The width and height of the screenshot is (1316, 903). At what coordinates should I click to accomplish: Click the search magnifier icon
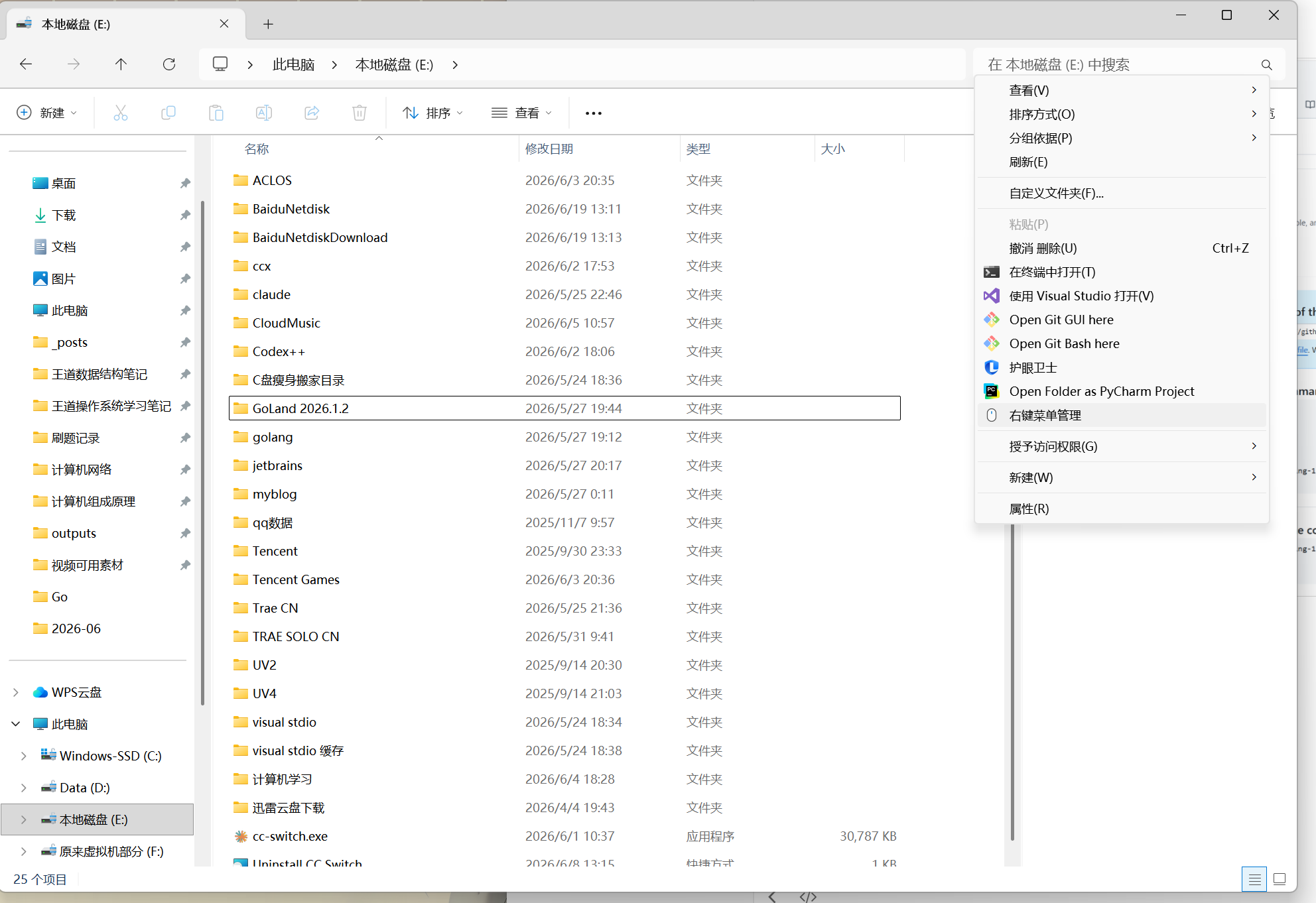1266,65
